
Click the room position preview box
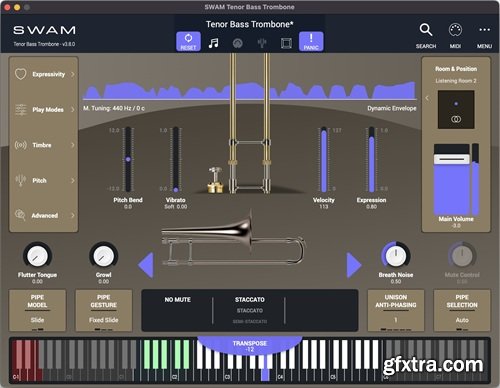click(x=456, y=110)
